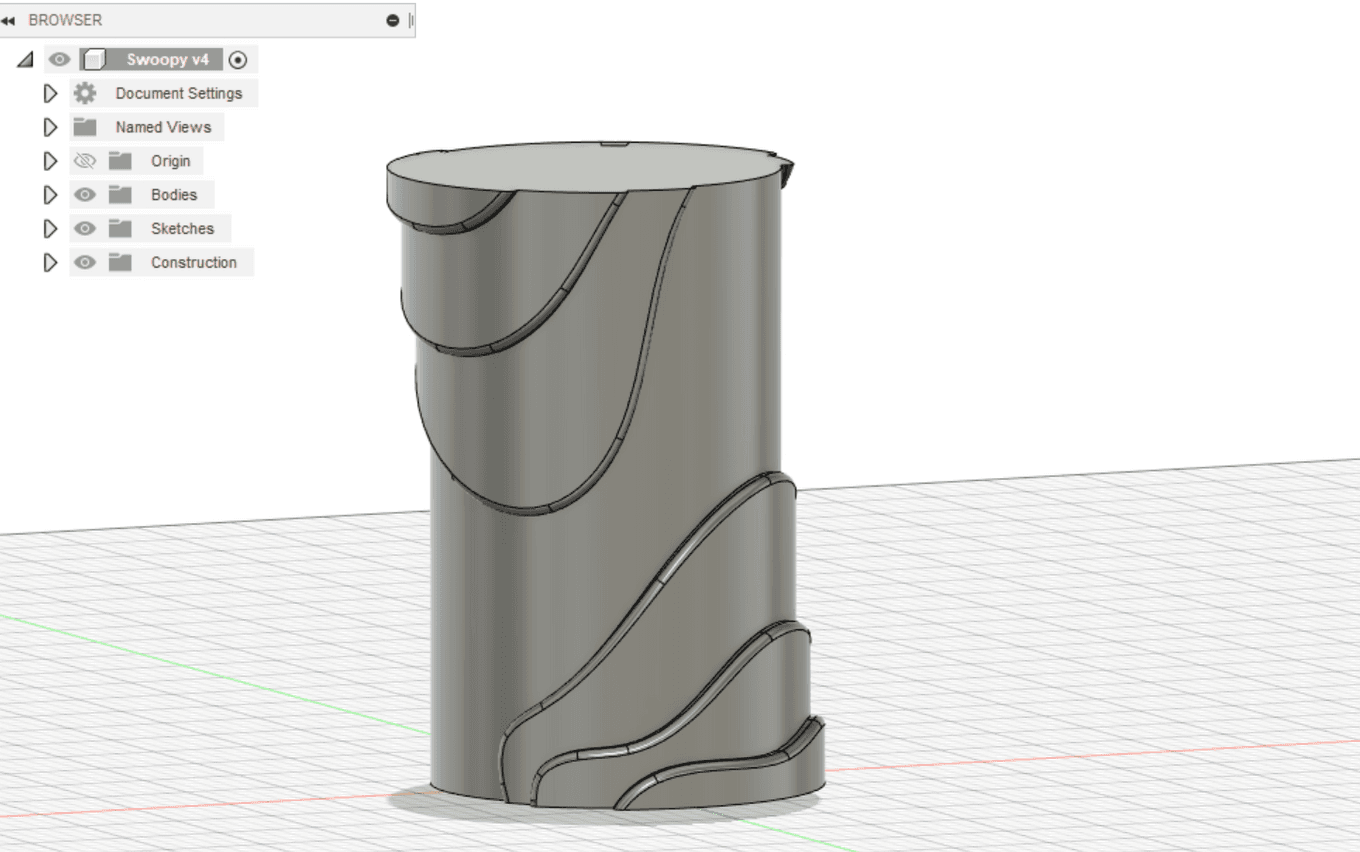Select Sketches text label

tap(182, 229)
